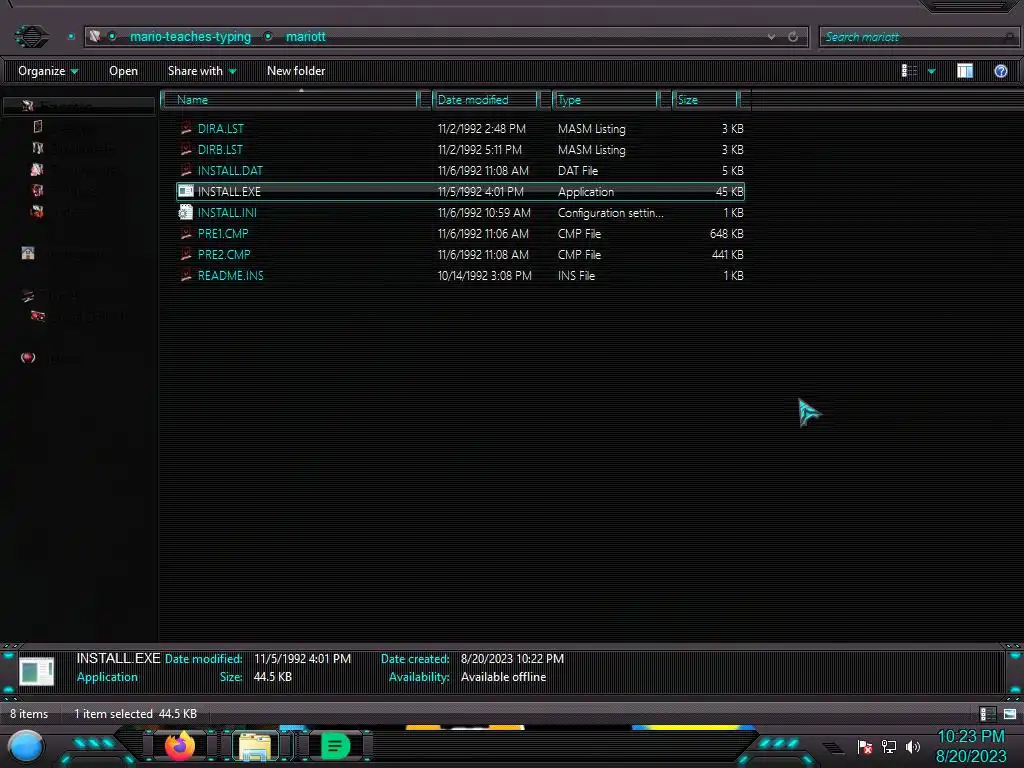Click the Favorites icon in navigation pane
1024x768 pixels.
point(27,105)
